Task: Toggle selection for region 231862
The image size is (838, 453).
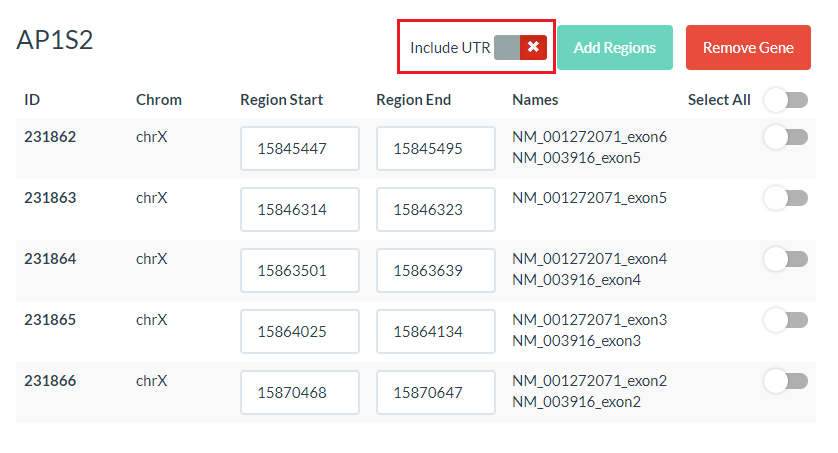Action: coord(786,137)
